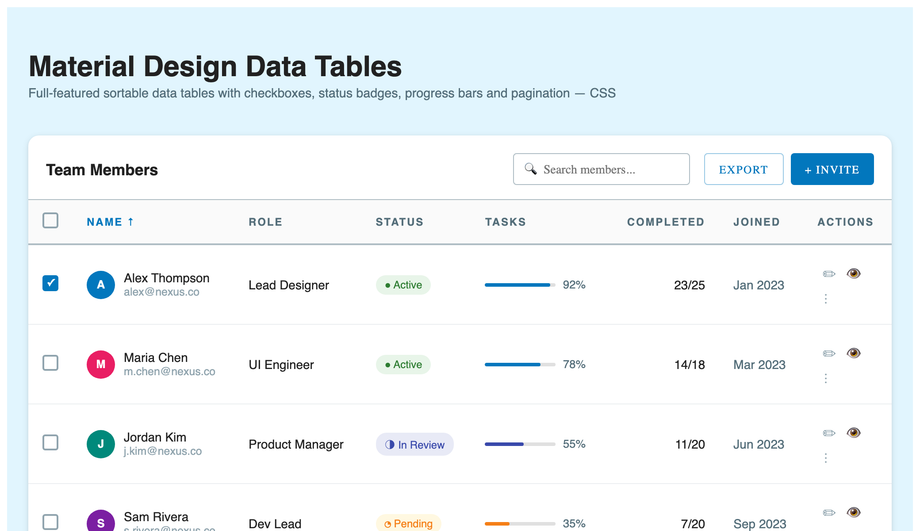Click the edit pencil icon for Alex Thompson
Viewport: 920px width, 531px height.
(x=828, y=273)
